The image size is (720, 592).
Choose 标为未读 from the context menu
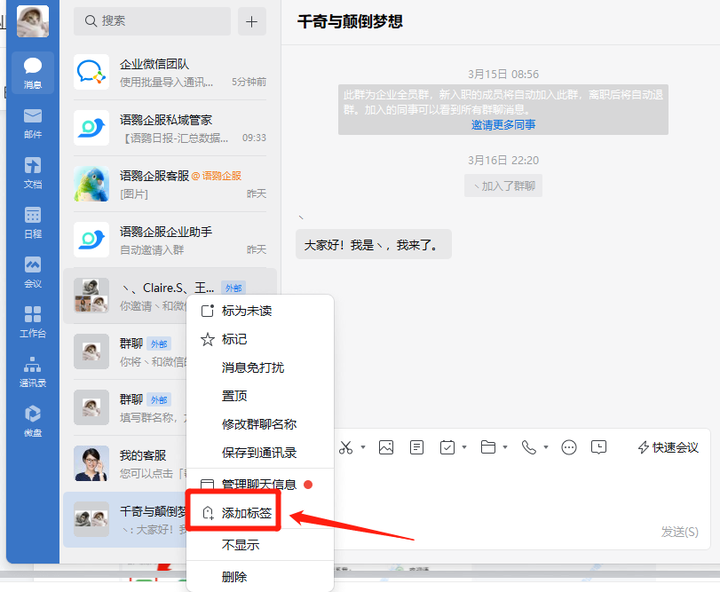246,311
